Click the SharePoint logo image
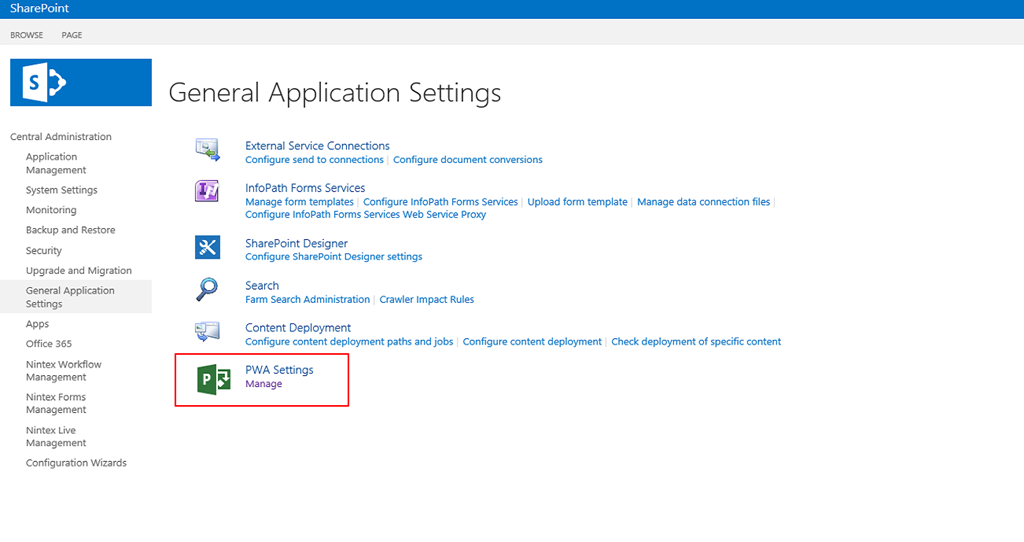 point(81,82)
